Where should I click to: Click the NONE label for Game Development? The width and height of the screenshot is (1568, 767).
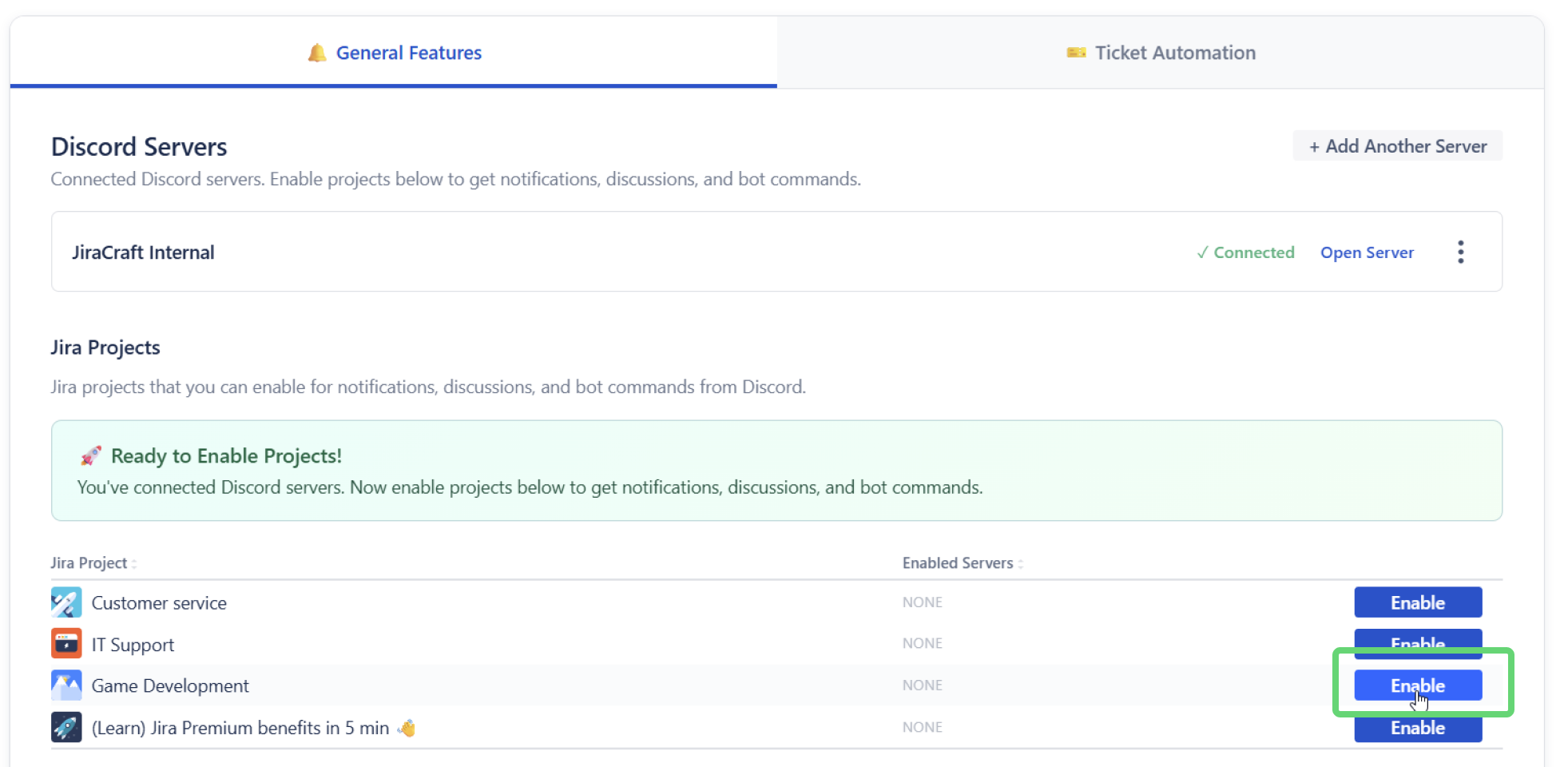922,685
